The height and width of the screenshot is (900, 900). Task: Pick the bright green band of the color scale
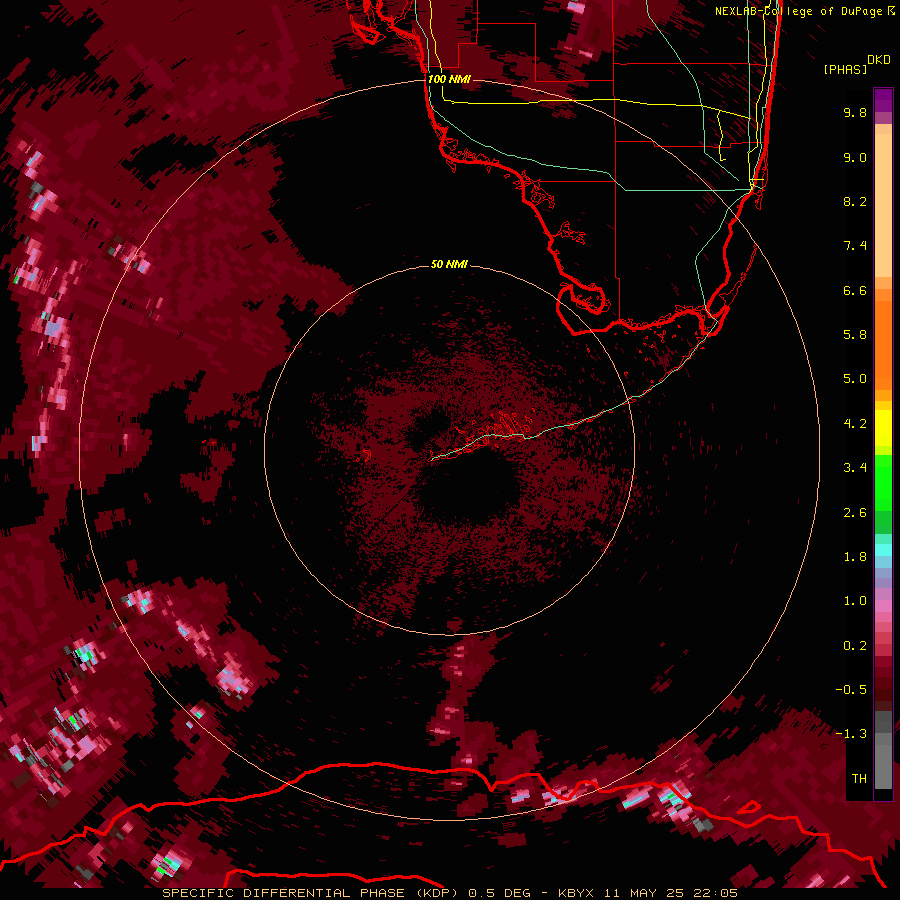[883, 485]
